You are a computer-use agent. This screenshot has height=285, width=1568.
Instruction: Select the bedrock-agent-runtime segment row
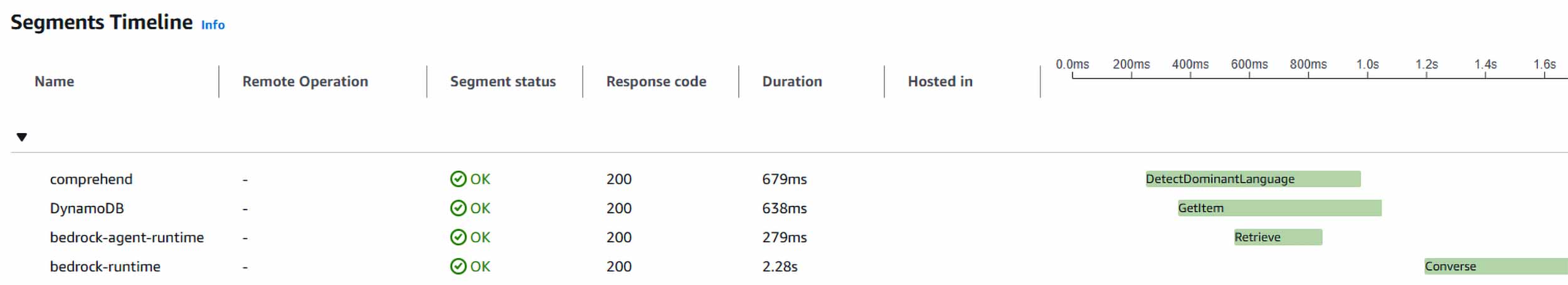pos(789,237)
